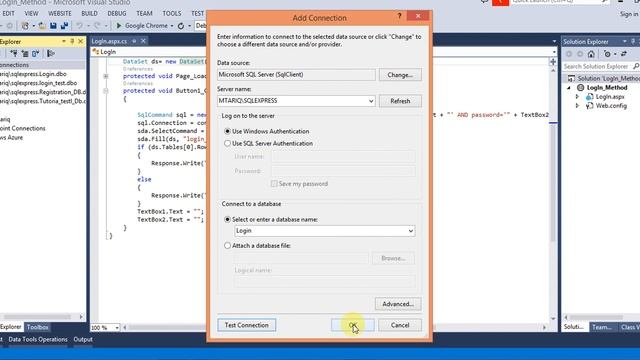Click the split editor icon above scrollbar
Image resolution: width=640 pixels, height=360 pixels.
pos(553,62)
